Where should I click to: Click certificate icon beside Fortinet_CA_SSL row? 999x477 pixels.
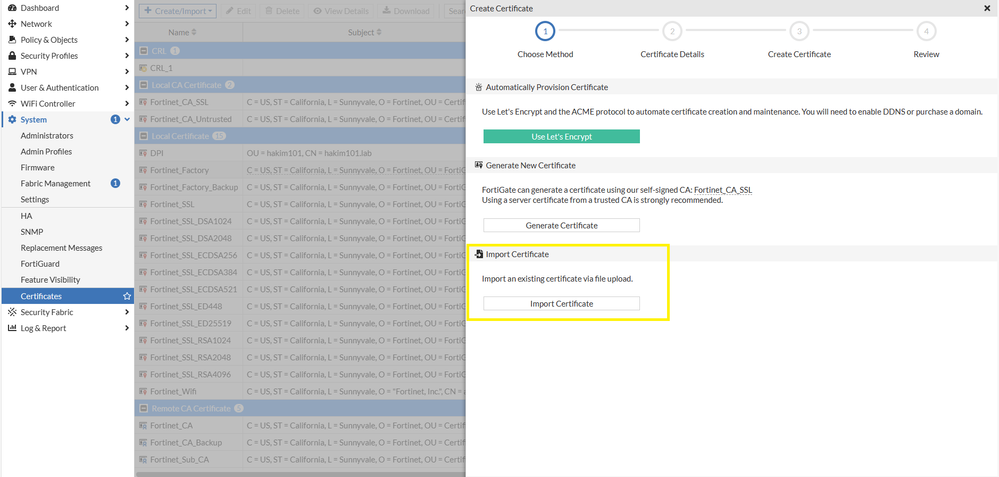coord(143,102)
